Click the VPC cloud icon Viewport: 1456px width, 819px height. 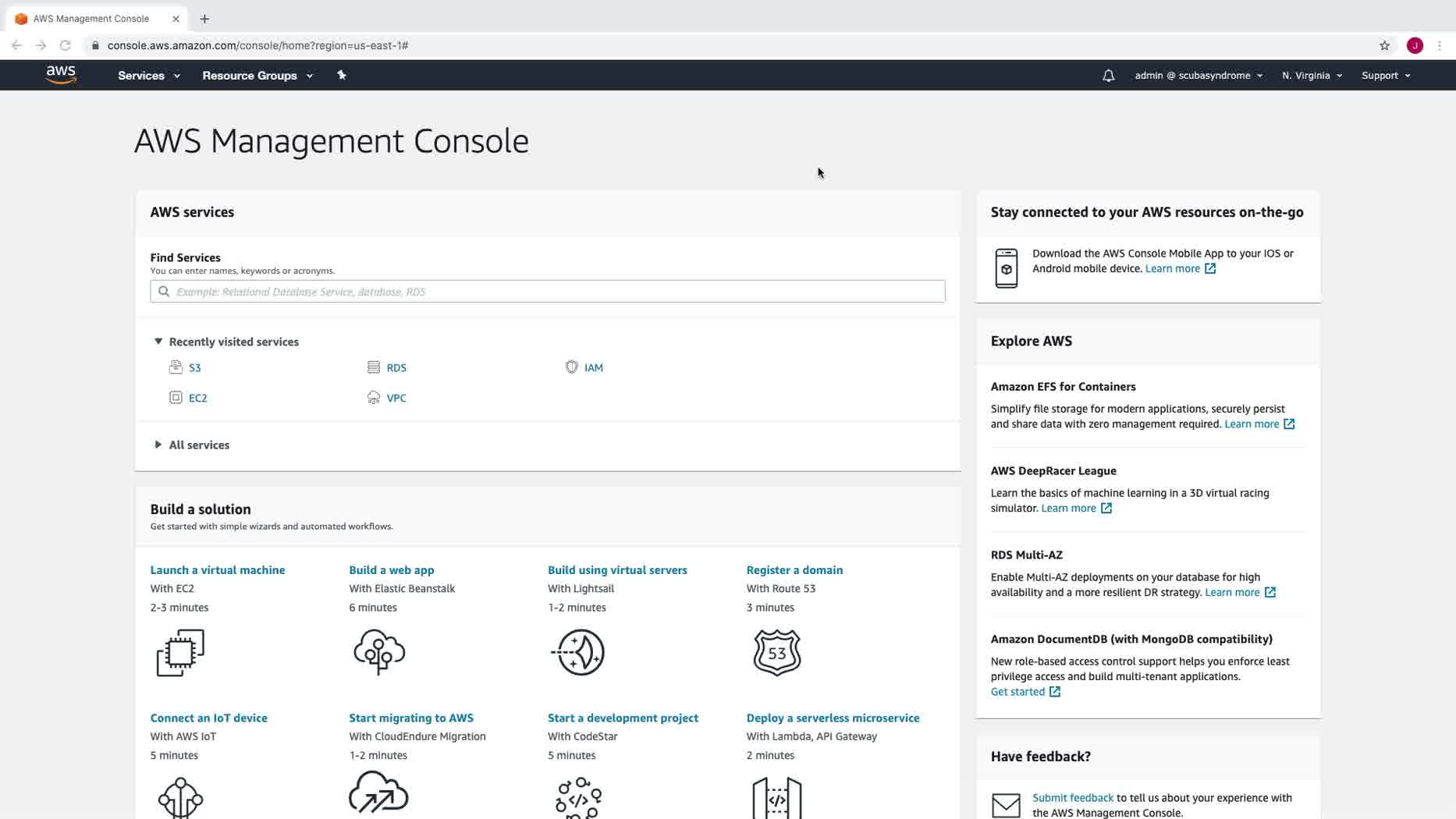(x=374, y=398)
